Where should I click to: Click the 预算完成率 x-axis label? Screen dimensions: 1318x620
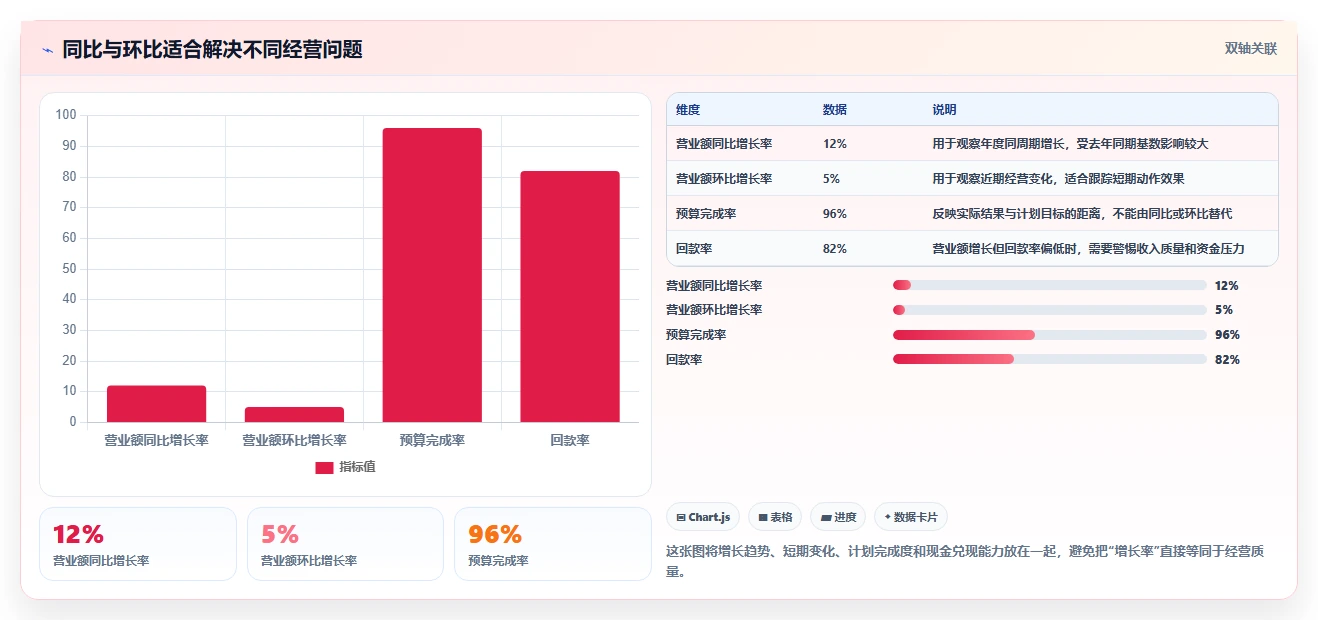coord(432,440)
